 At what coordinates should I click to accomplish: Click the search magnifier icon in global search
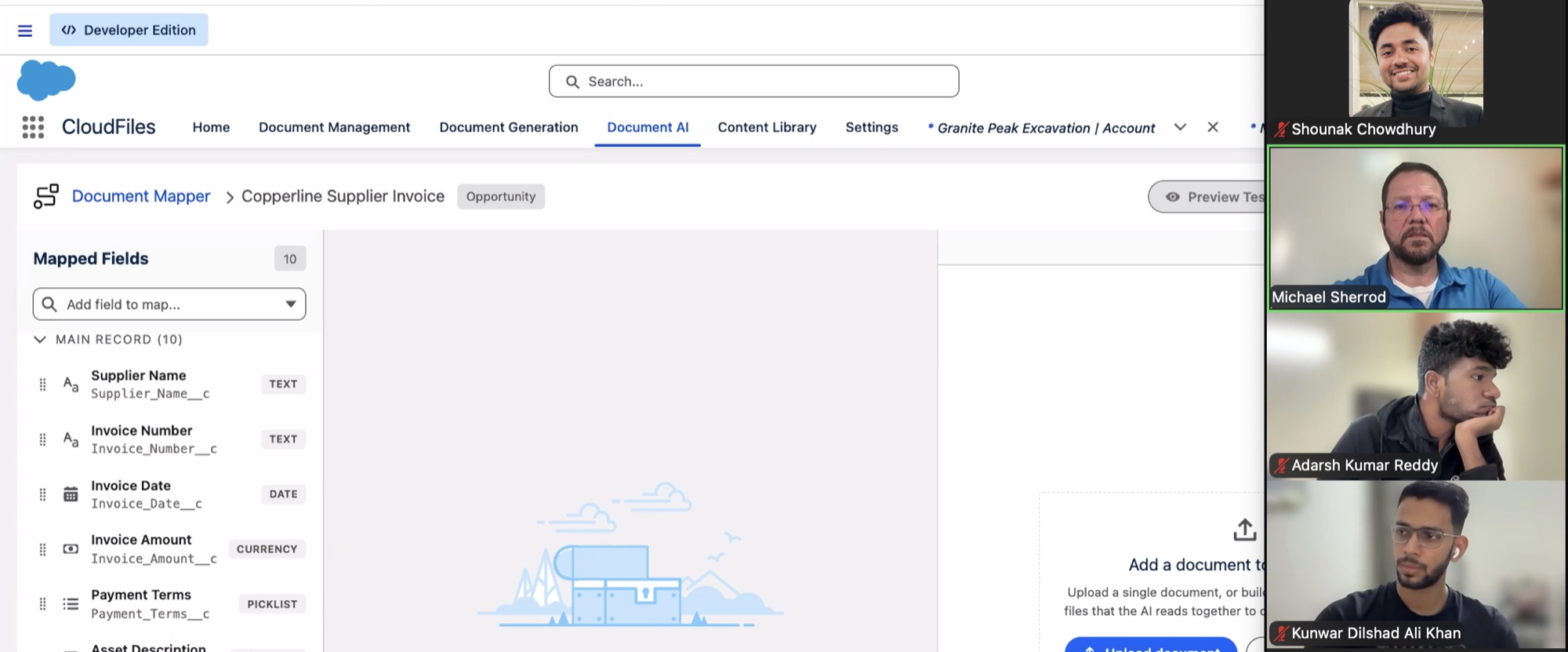click(x=572, y=82)
